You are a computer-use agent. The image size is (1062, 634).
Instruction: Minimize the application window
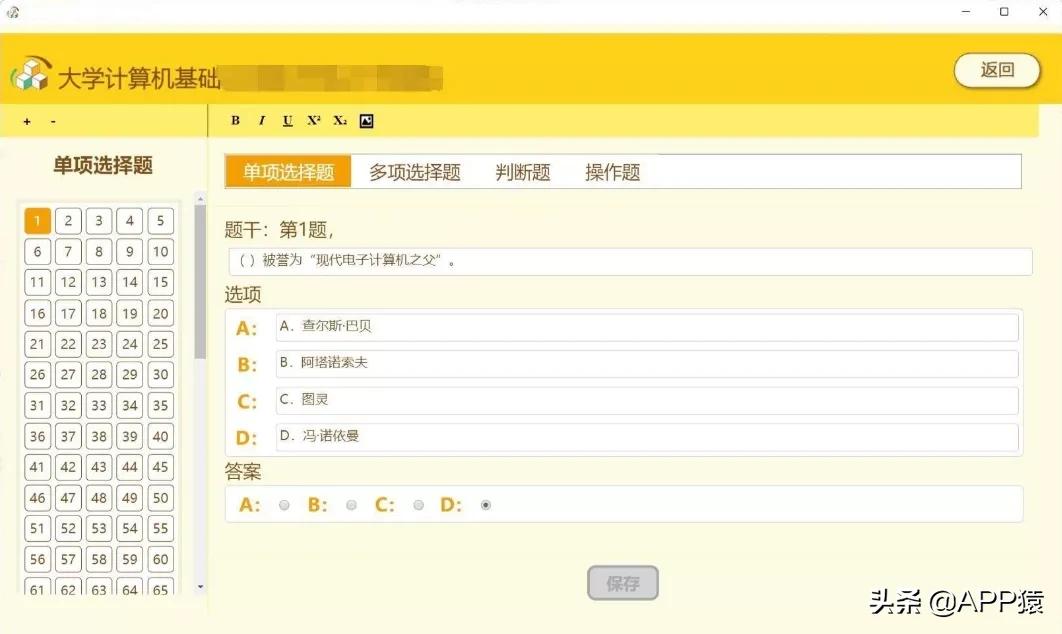[966, 12]
